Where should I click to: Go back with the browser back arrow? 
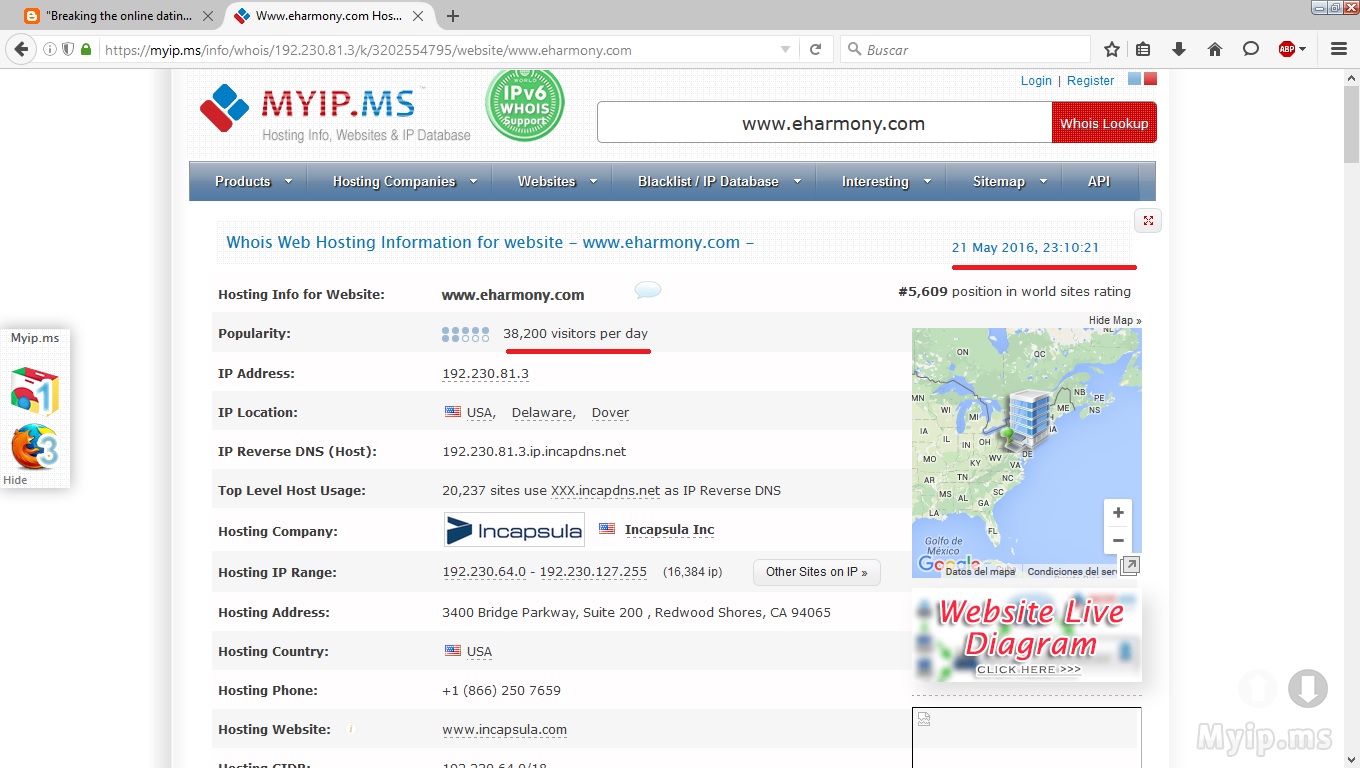click(22, 49)
